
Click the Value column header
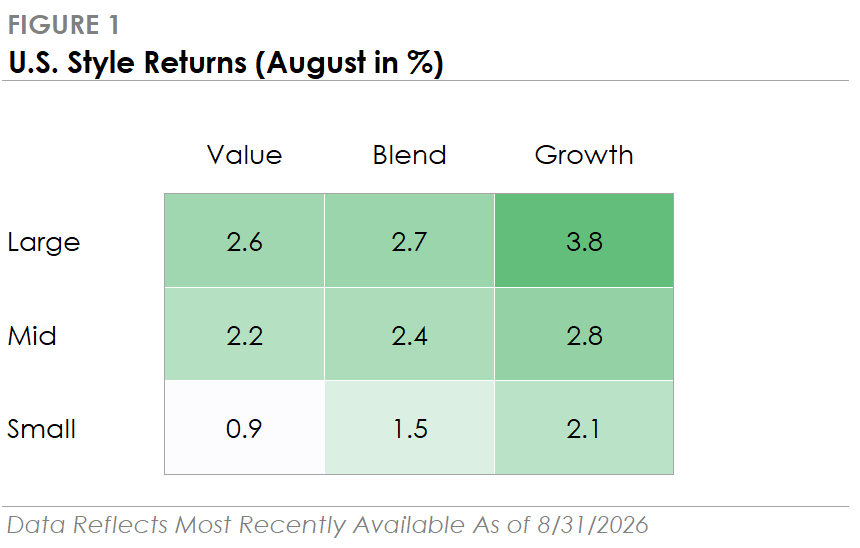245,155
